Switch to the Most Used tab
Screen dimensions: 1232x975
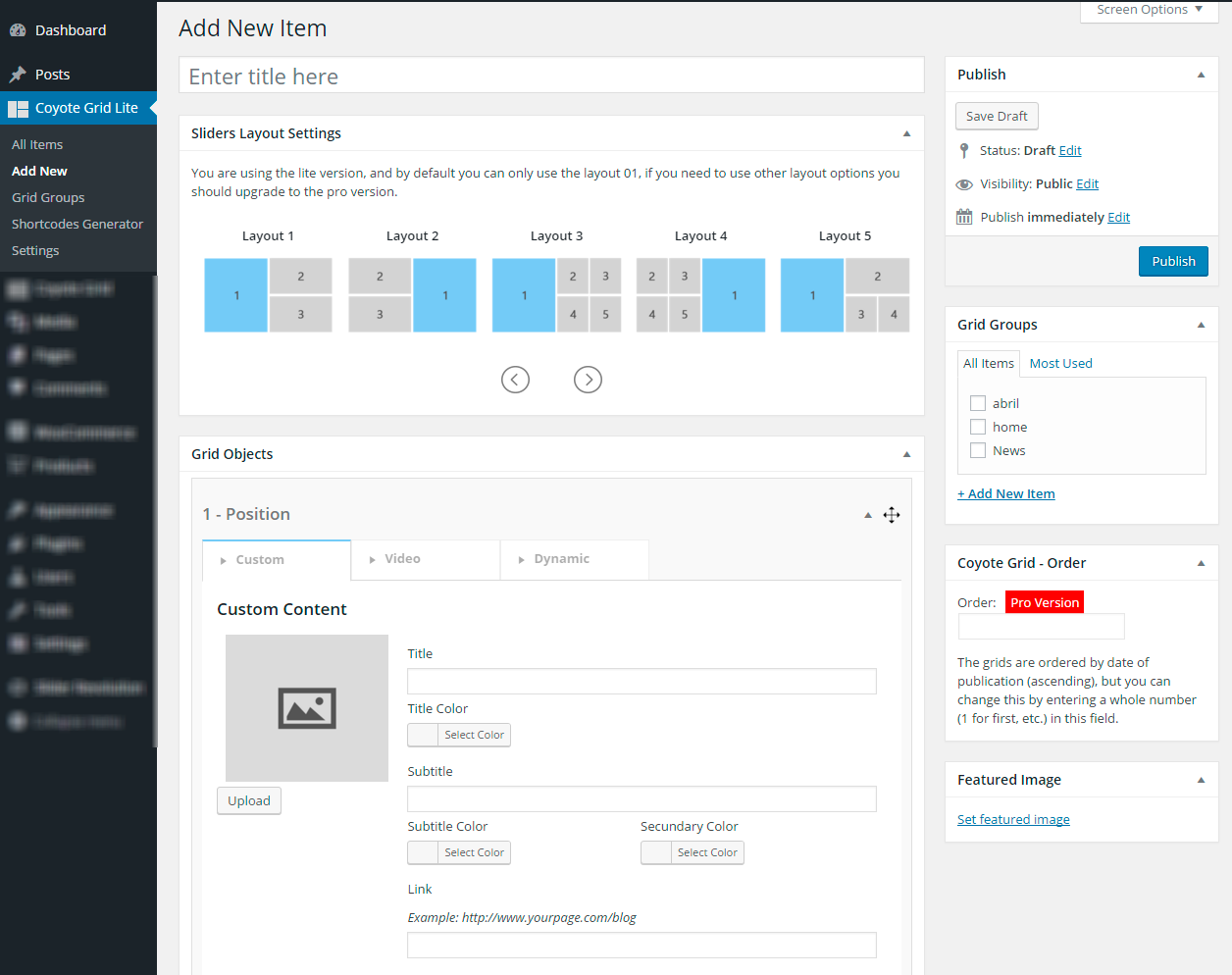(x=1060, y=363)
